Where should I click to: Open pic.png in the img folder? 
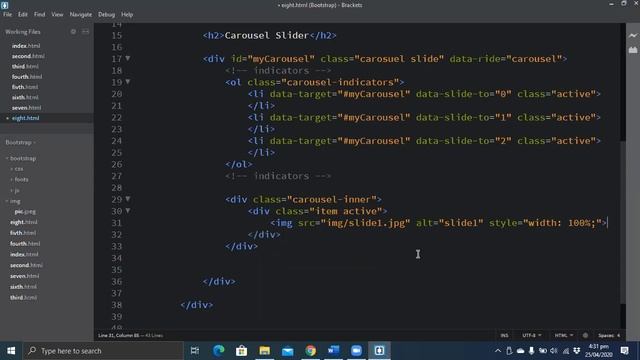coord(25,211)
